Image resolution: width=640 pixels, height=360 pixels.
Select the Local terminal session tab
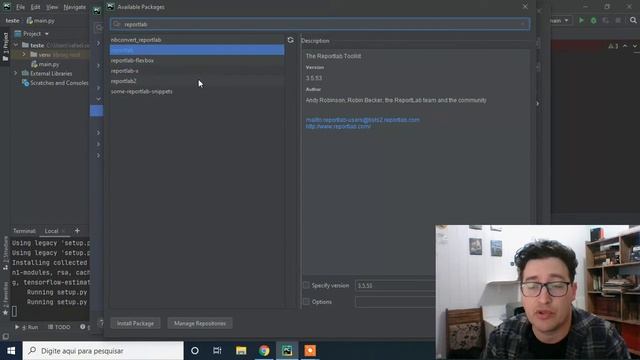(51, 231)
